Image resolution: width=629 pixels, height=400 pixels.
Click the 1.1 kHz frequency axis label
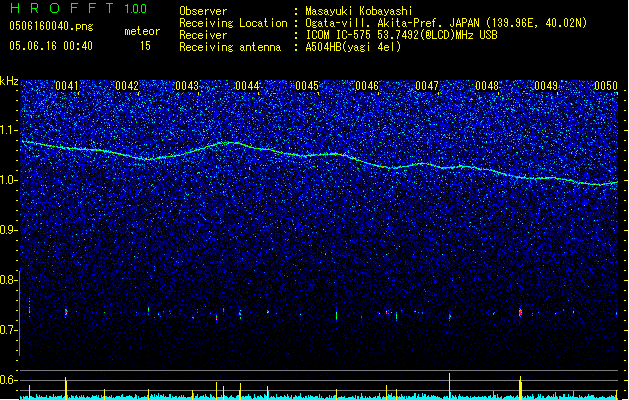point(8,131)
